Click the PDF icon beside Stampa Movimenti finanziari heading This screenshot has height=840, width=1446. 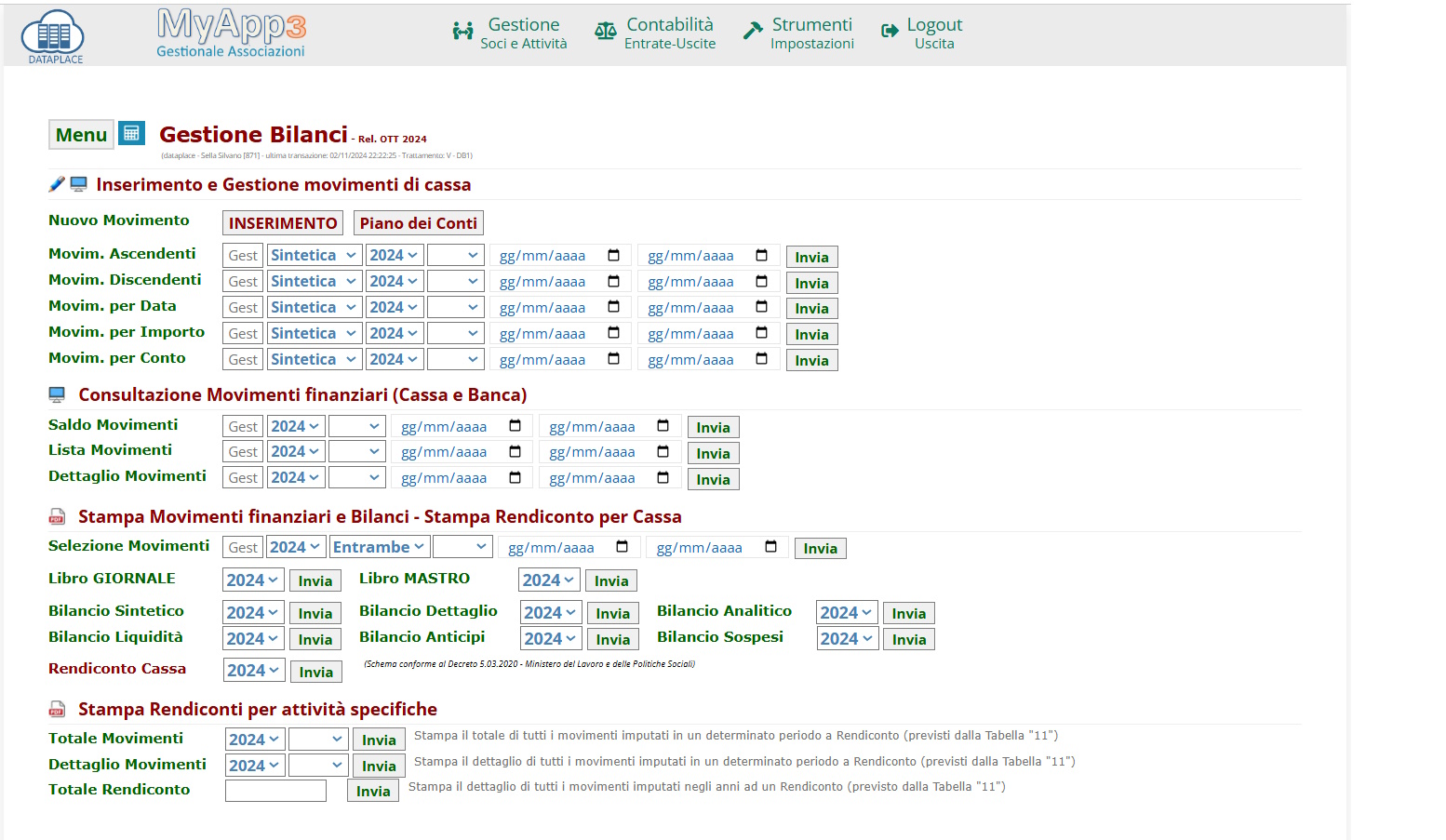point(57,516)
